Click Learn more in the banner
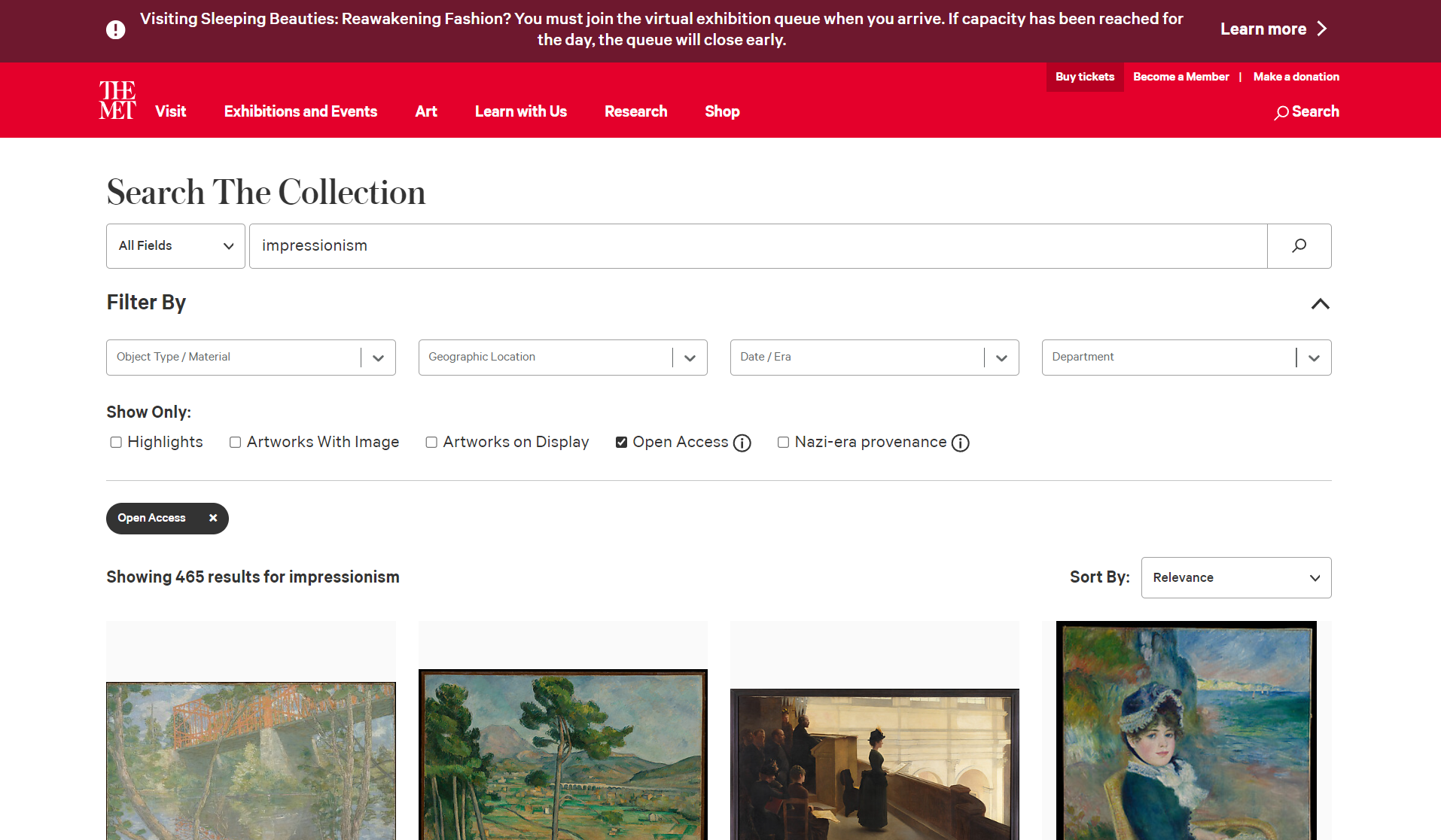The width and height of the screenshot is (1441, 840). pyautogui.click(x=1263, y=29)
